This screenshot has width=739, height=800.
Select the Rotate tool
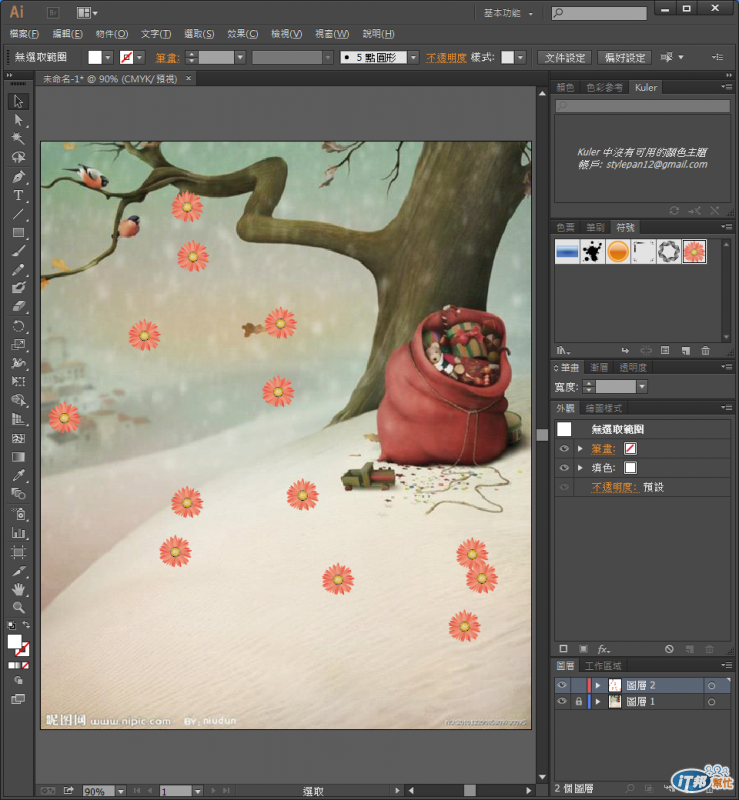18,327
